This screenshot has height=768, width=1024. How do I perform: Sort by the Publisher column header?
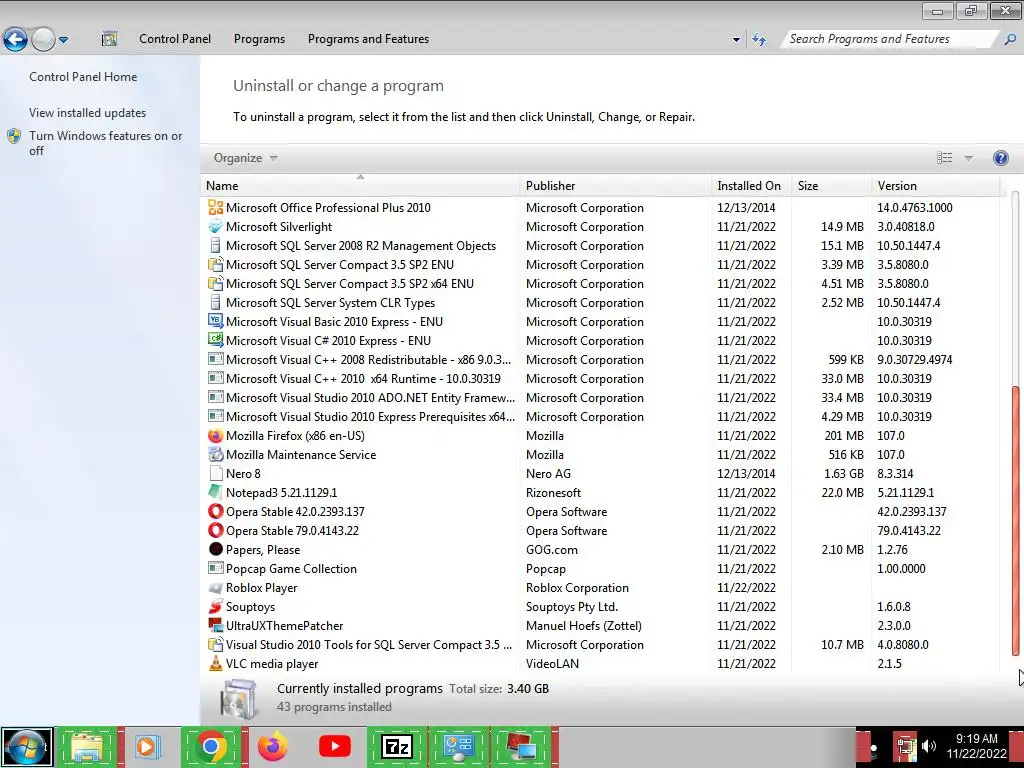pyautogui.click(x=616, y=186)
